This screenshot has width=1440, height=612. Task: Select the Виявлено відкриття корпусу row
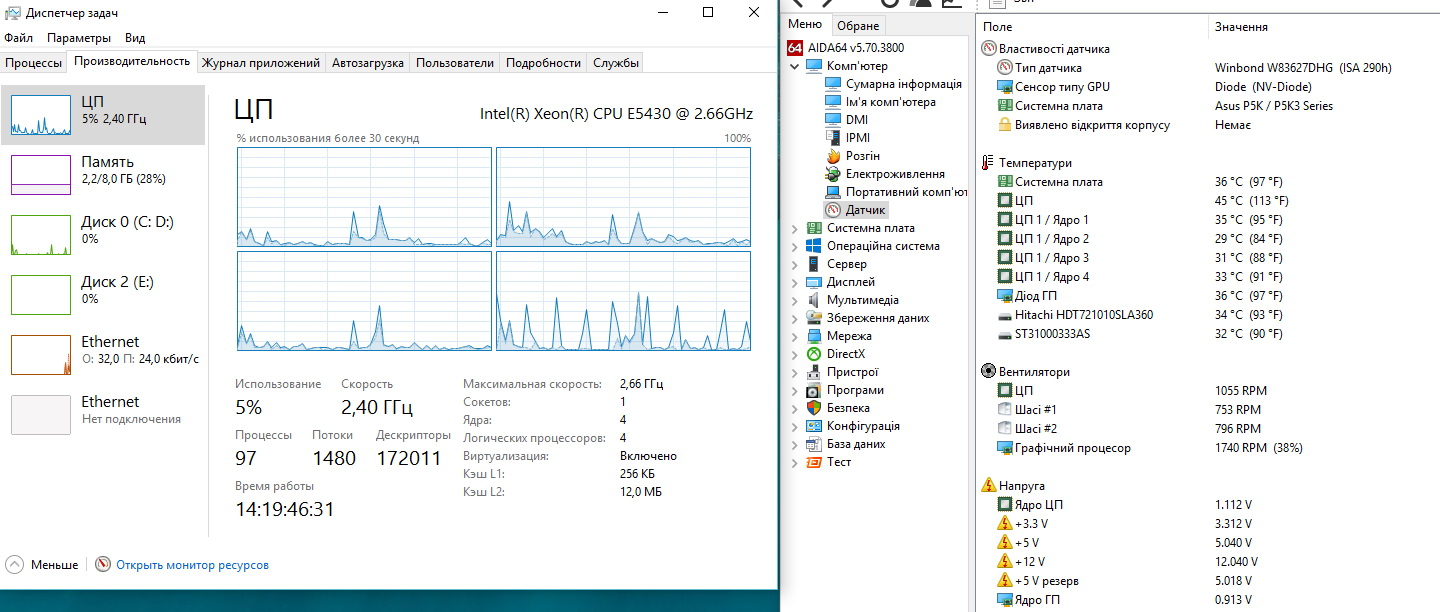tap(1208, 125)
